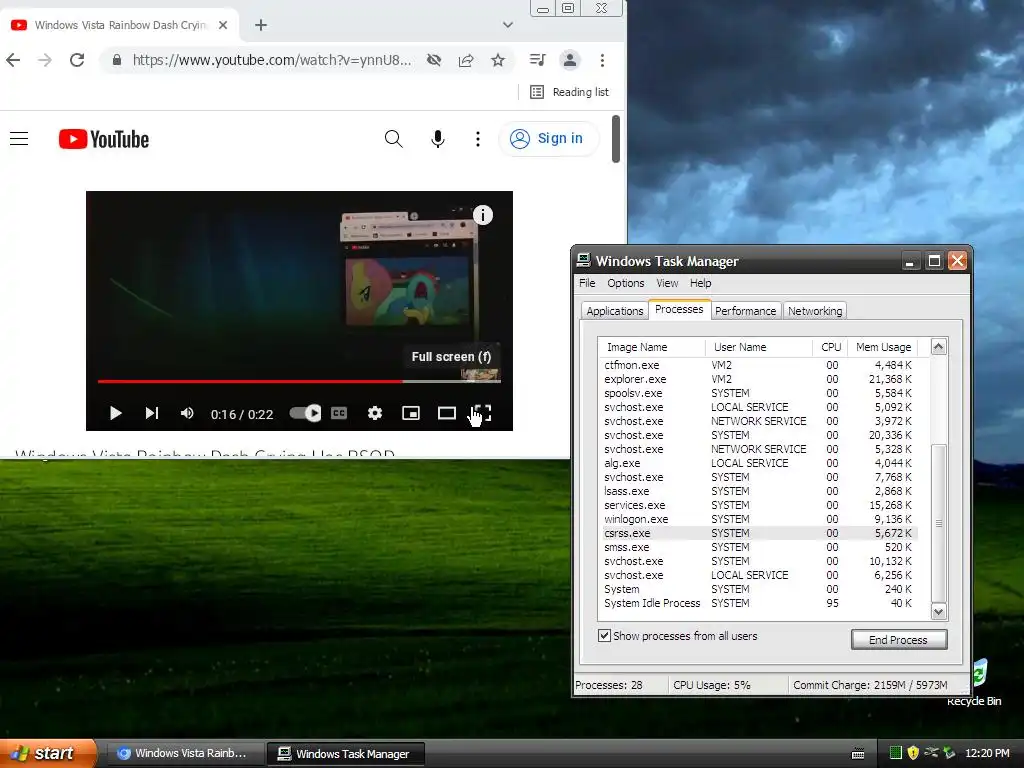Select the smss.exe process

coord(758,547)
